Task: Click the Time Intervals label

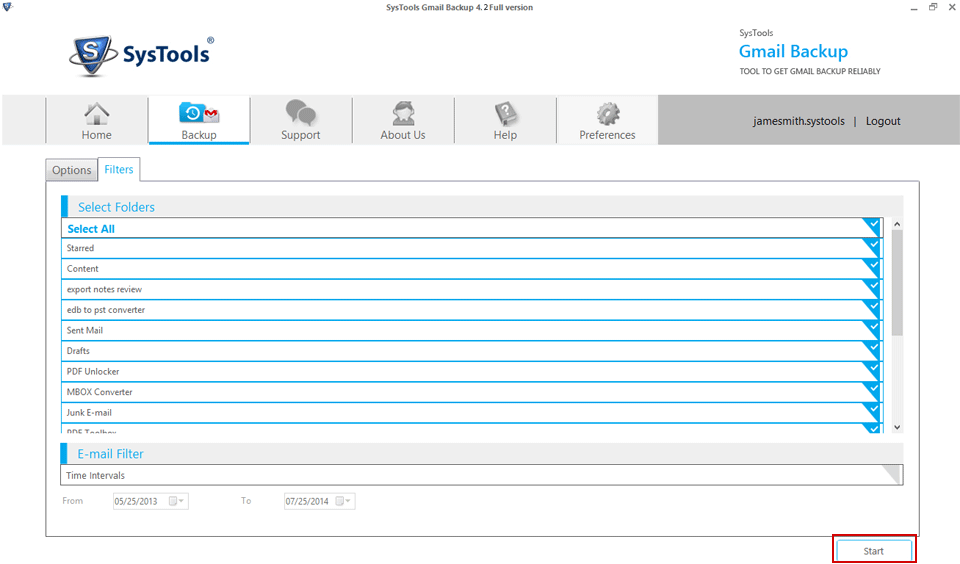Action: click(x=96, y=475)
